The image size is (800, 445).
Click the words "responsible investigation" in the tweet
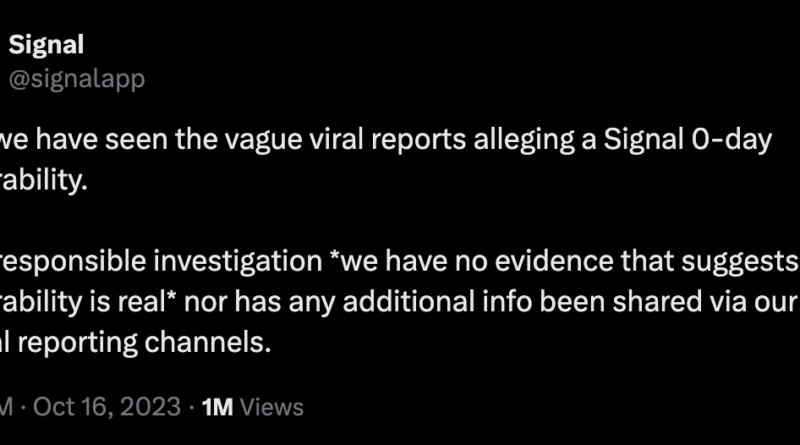161,262
